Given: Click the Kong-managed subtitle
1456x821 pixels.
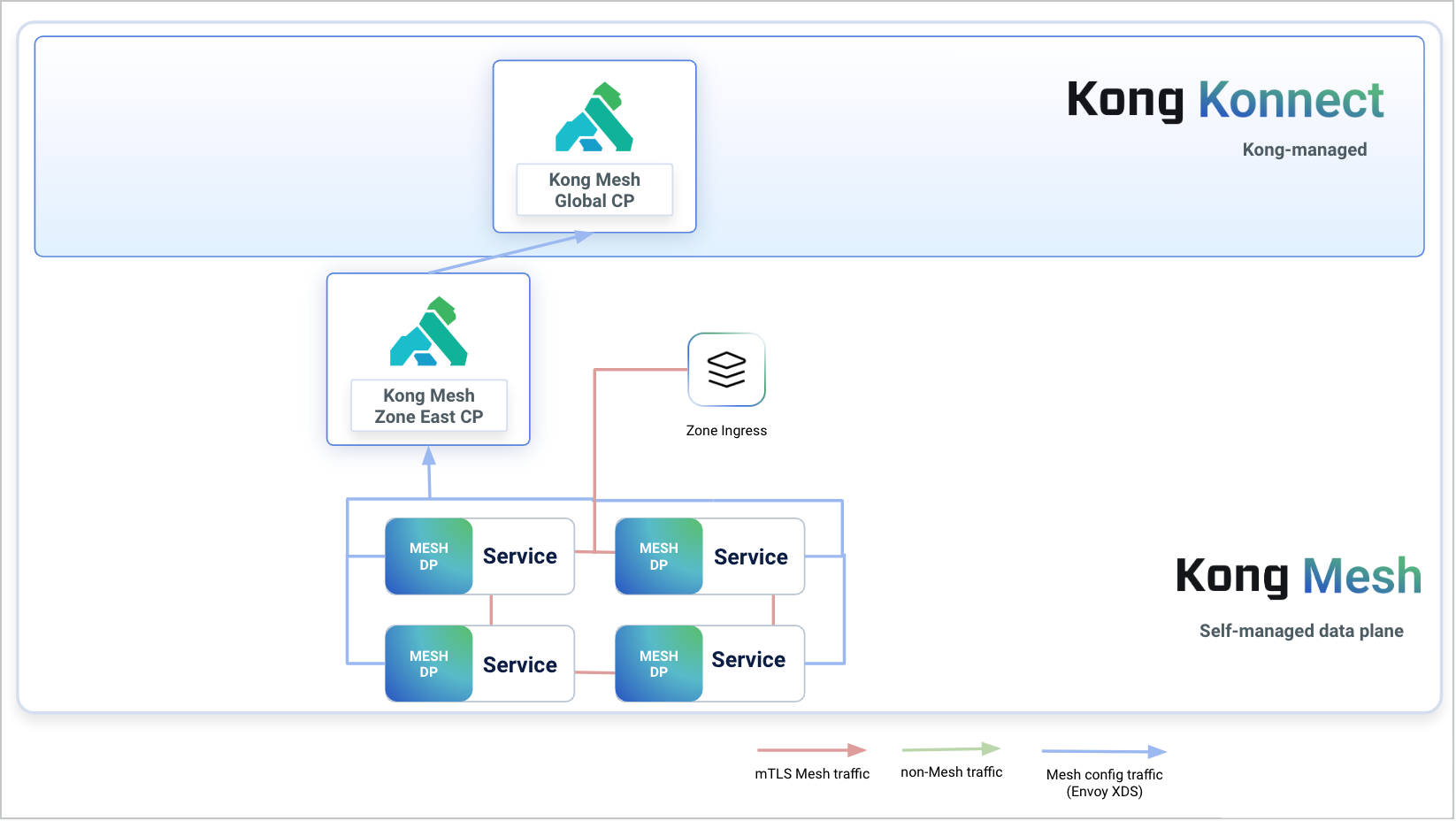Looking at the screenshot, I should click(1305, 150).
